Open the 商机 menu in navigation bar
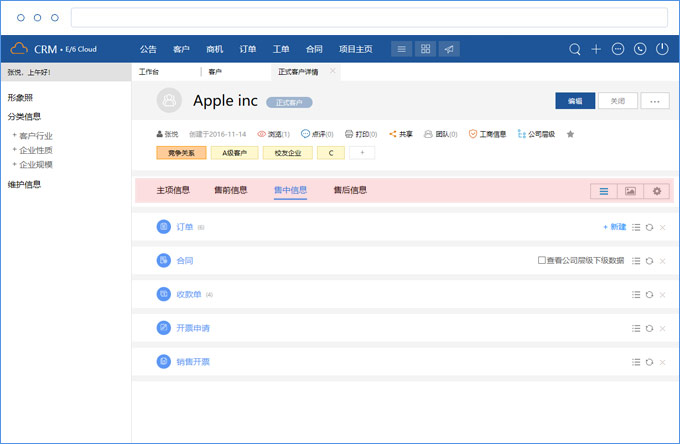The image size is (680, 444). [x=214, y=49]
